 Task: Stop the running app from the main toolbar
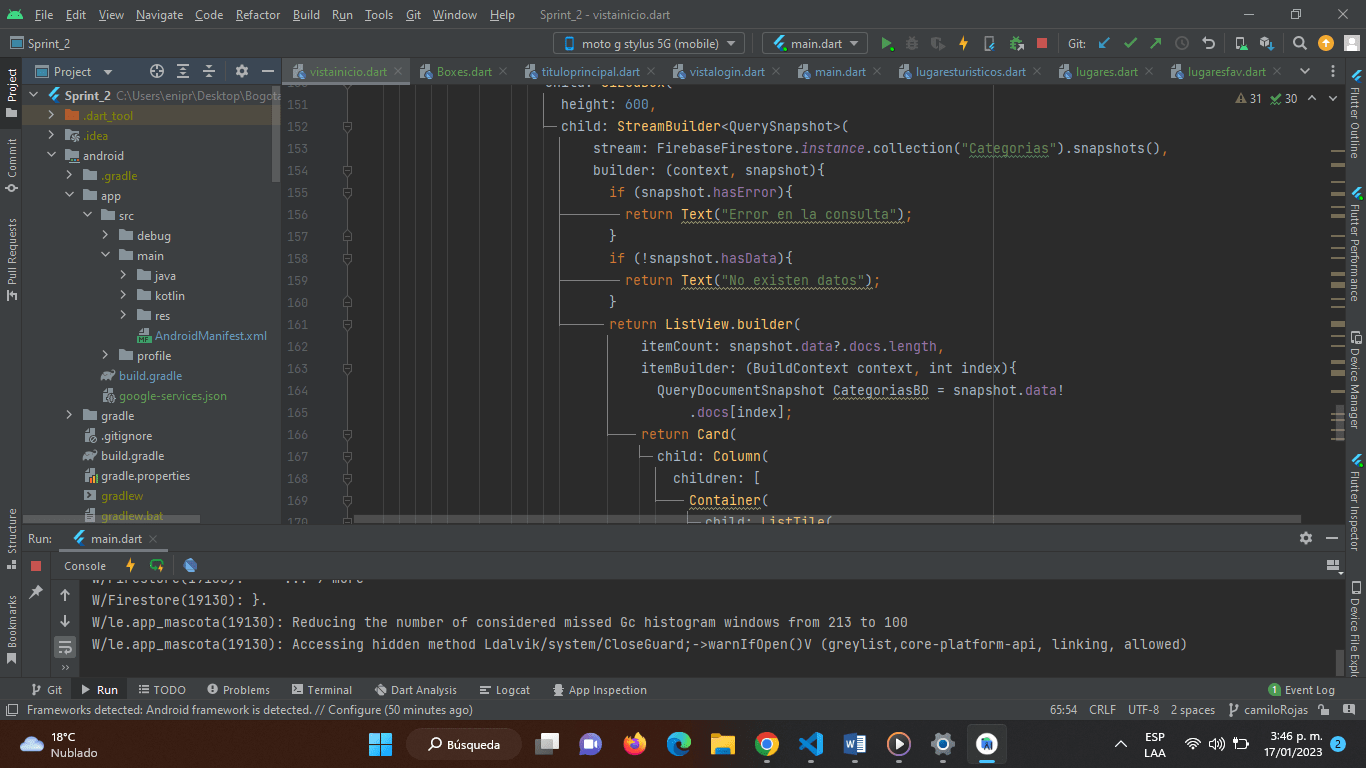(x=1042, y=43)
